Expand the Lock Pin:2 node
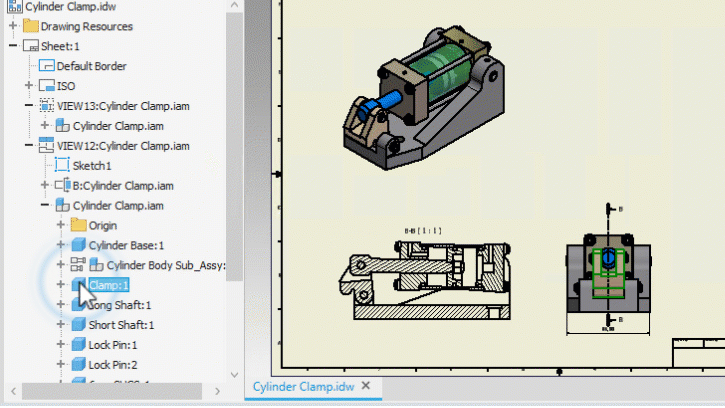 click(61, 364)
